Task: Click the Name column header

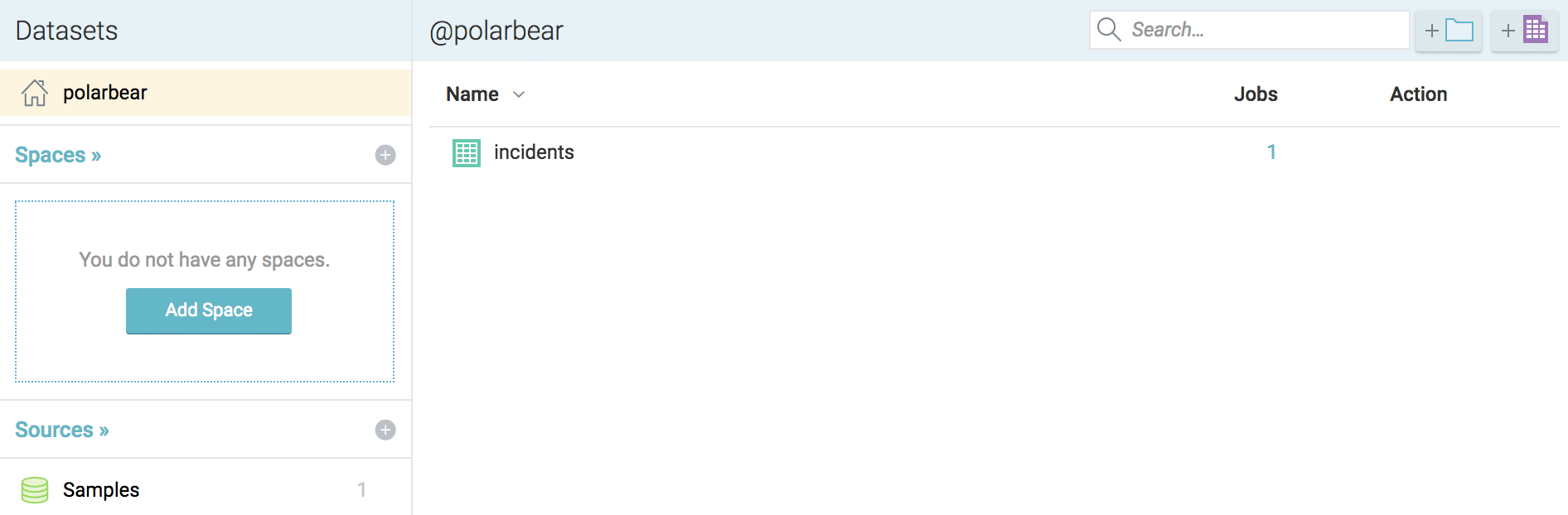Action: pyautogui.click(x=472, y=94)
